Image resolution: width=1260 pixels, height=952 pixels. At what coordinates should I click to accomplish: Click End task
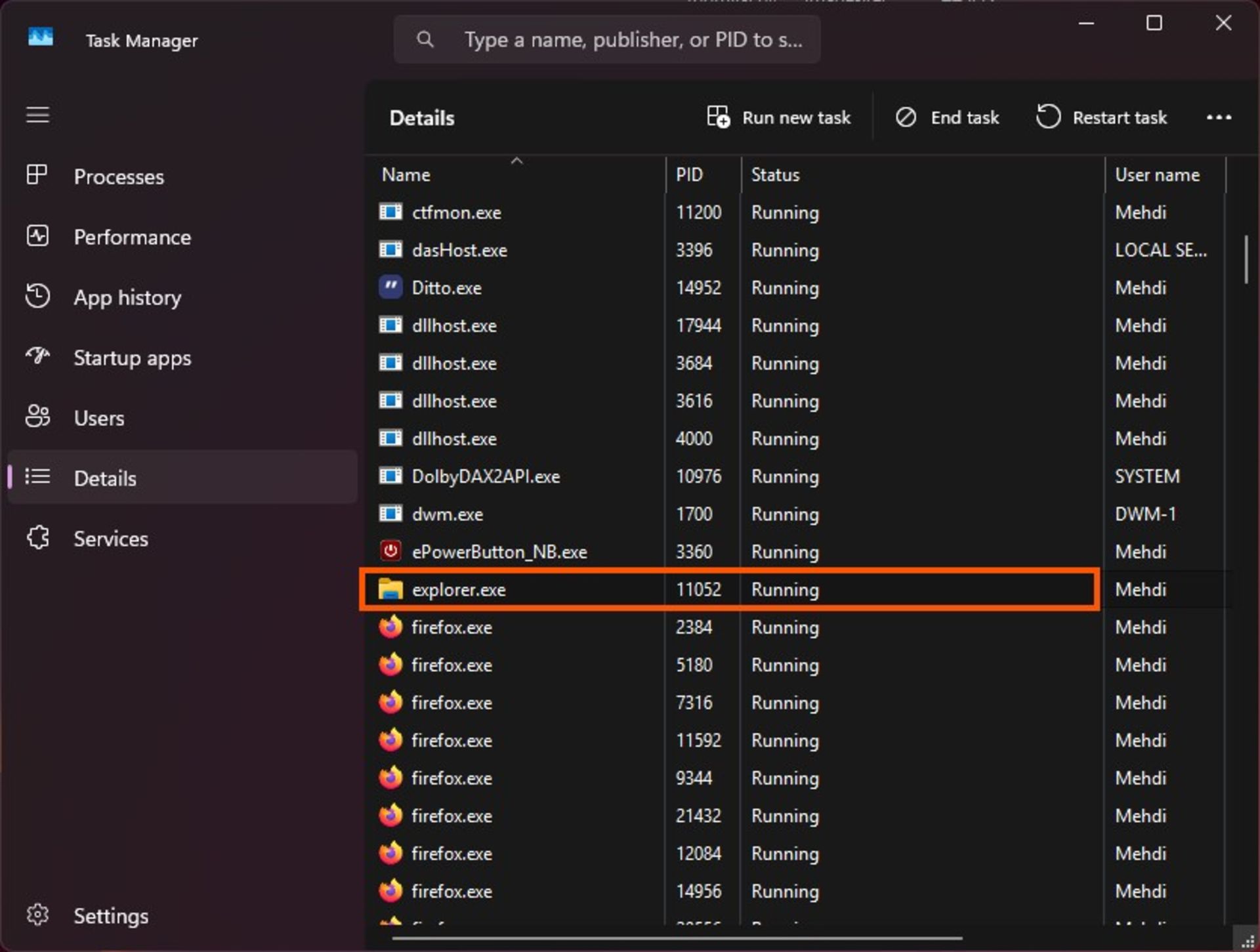[x=947, y=117]
